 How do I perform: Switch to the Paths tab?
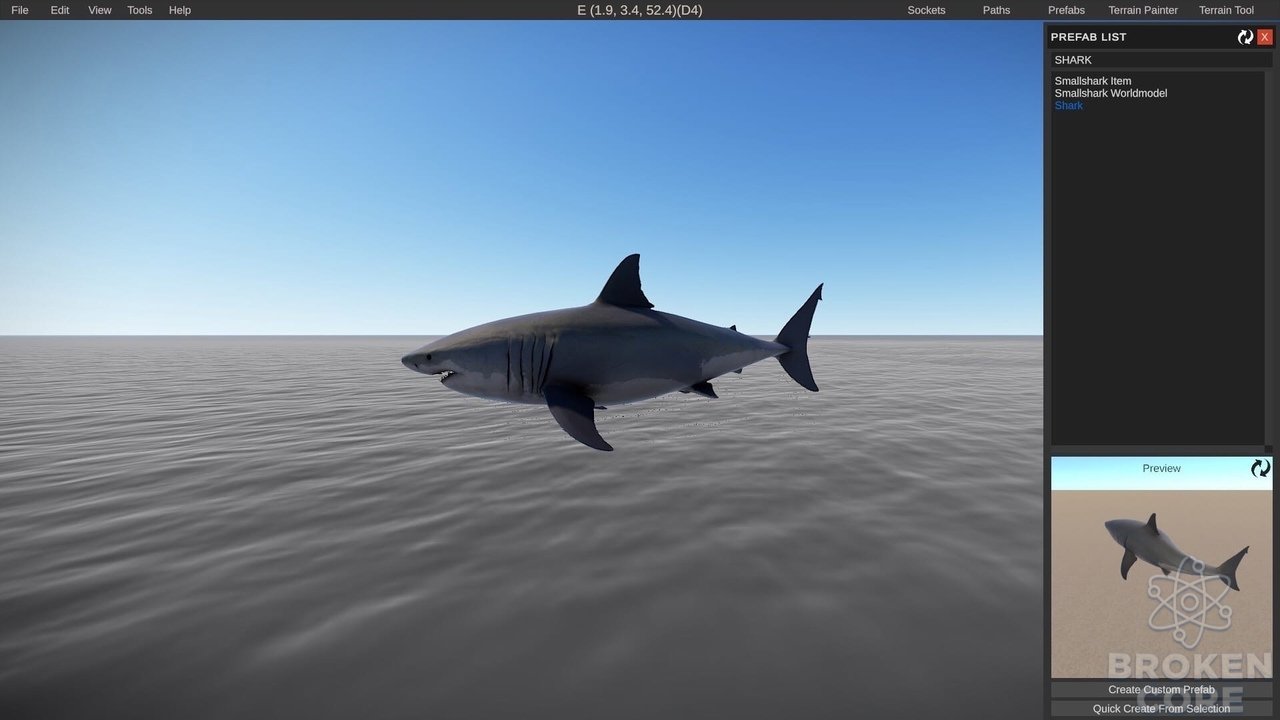click(x=996, y=10)
